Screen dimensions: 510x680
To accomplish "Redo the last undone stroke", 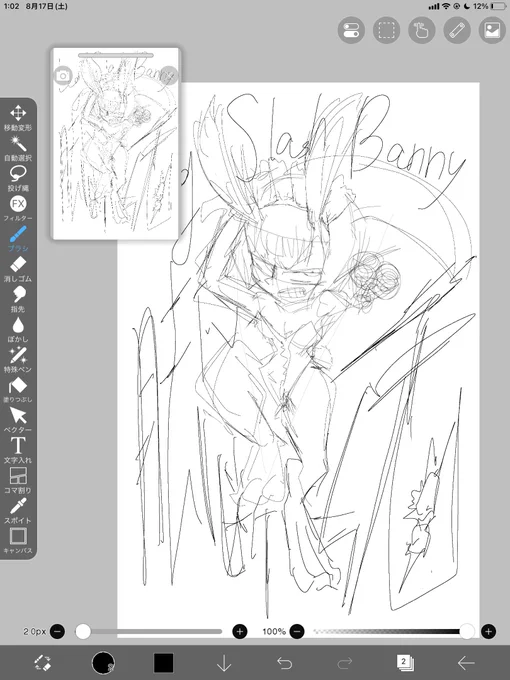I will click(345, 663).
